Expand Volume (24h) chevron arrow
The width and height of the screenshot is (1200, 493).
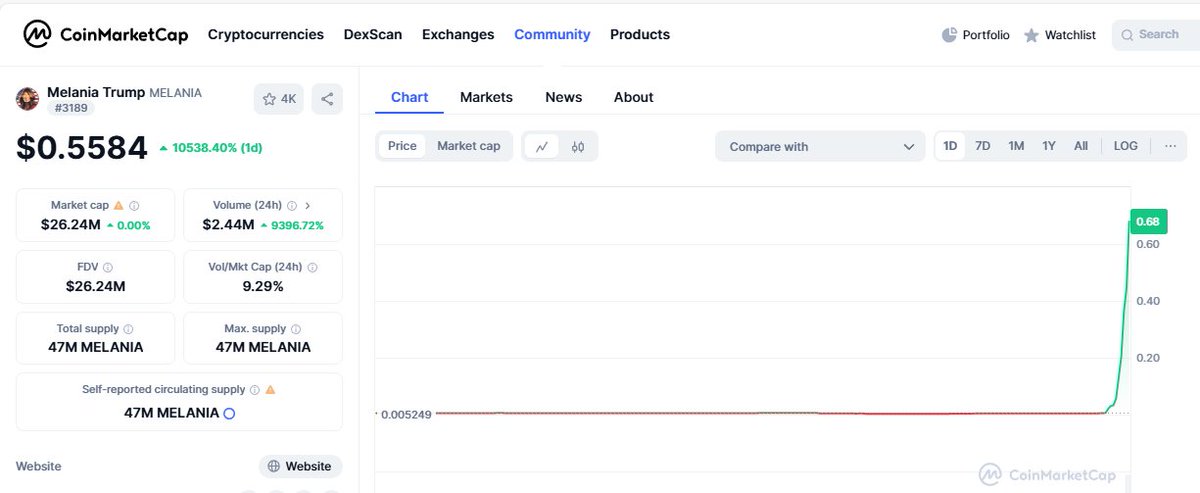307,205
